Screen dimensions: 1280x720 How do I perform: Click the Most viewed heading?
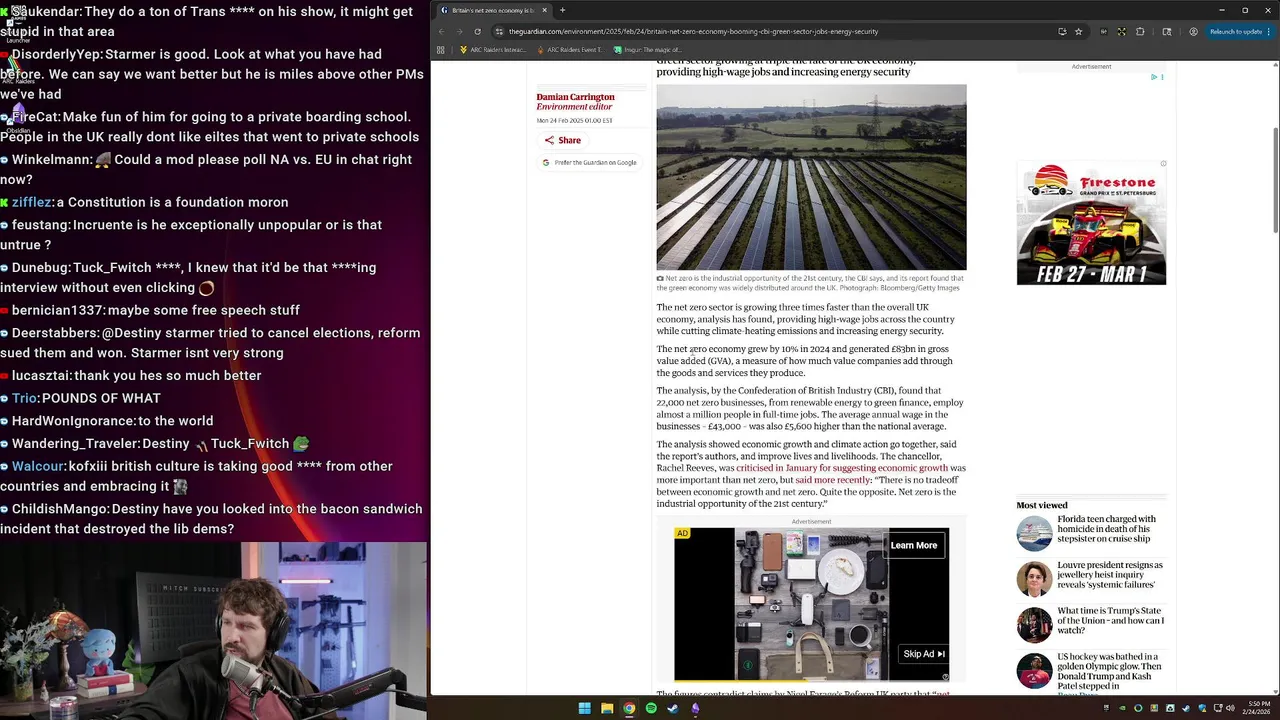point(1042,505)
